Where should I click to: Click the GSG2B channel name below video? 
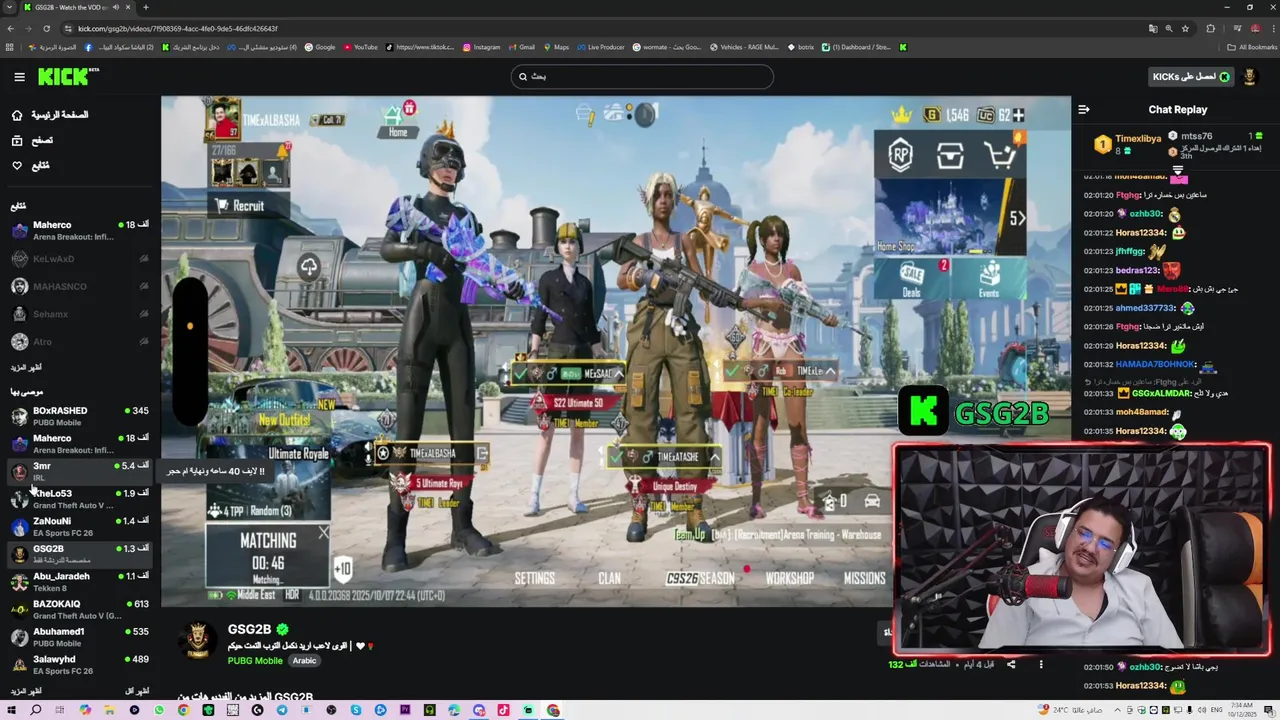tap(249, 630)
